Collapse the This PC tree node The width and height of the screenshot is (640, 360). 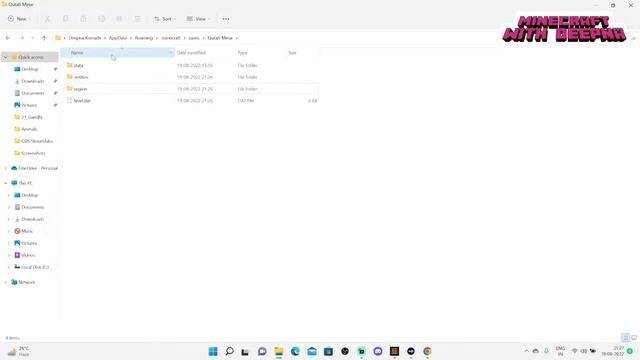click(x=6, y=183)
